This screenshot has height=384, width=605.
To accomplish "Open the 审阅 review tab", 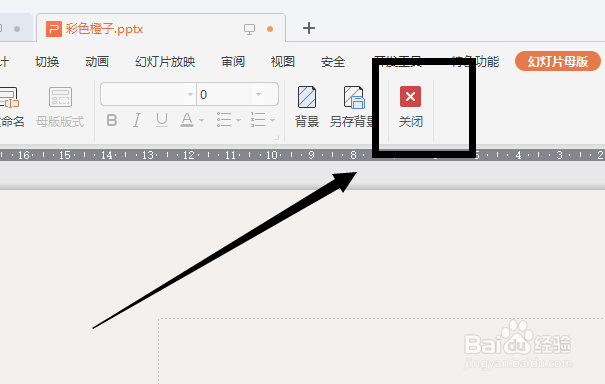I will 233,62.
